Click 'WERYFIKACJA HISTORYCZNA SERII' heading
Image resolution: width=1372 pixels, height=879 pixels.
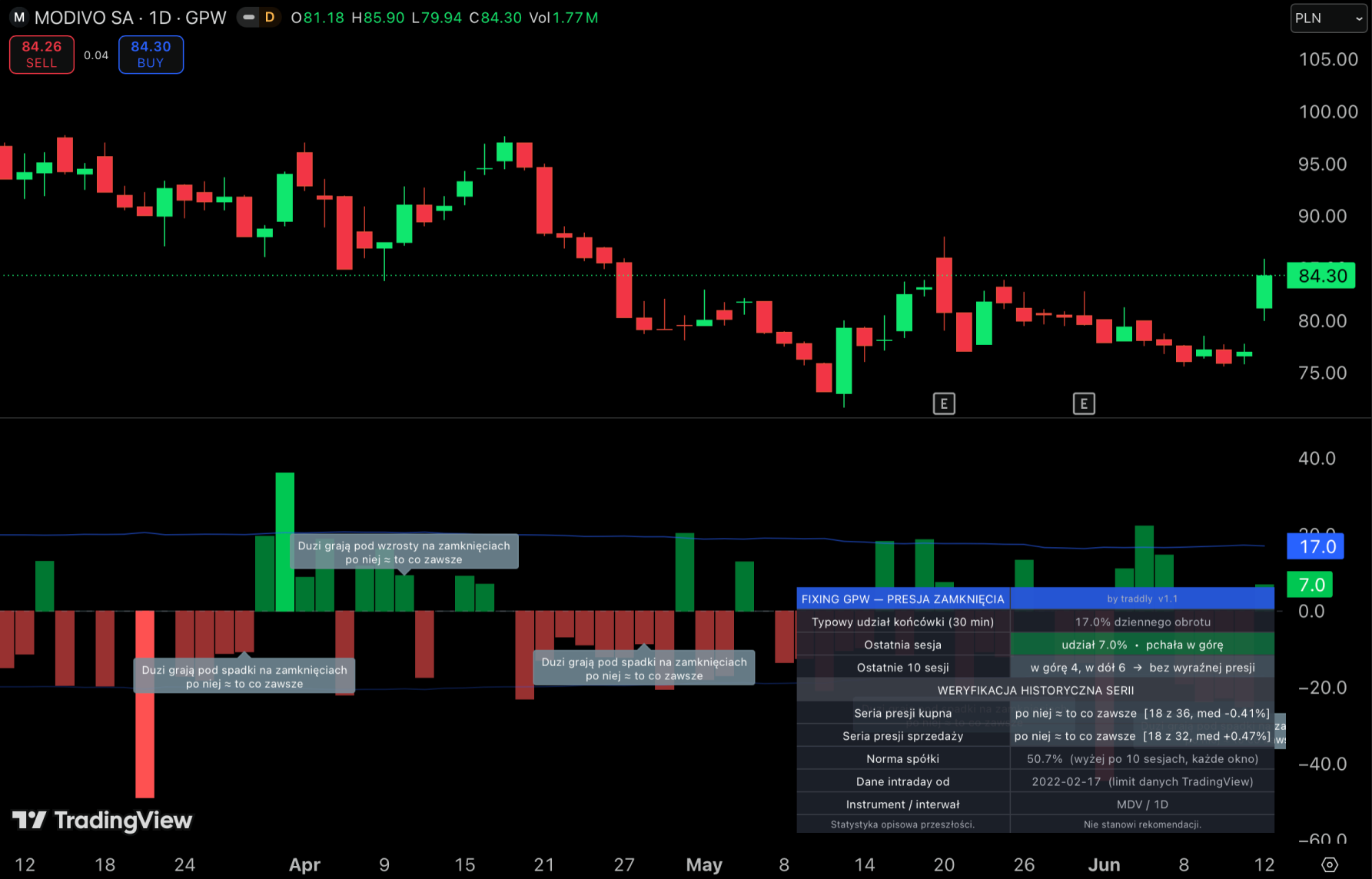point(1035,690)
